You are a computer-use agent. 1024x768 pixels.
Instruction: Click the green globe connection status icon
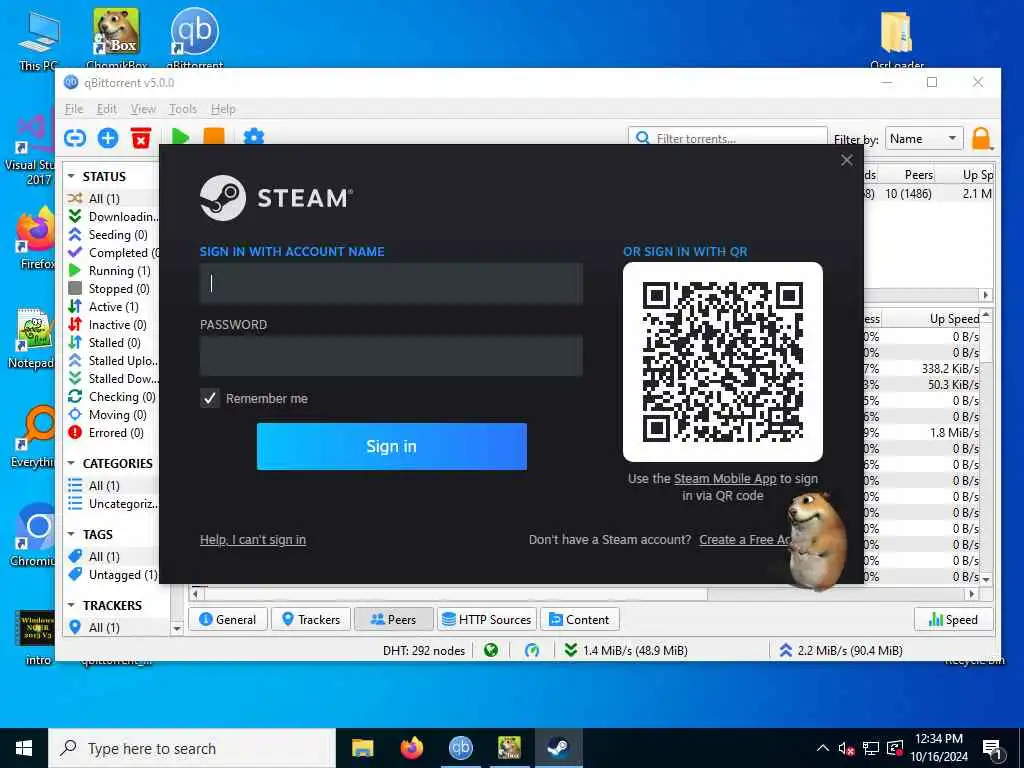pyautogui.click(x=491, y=650)
